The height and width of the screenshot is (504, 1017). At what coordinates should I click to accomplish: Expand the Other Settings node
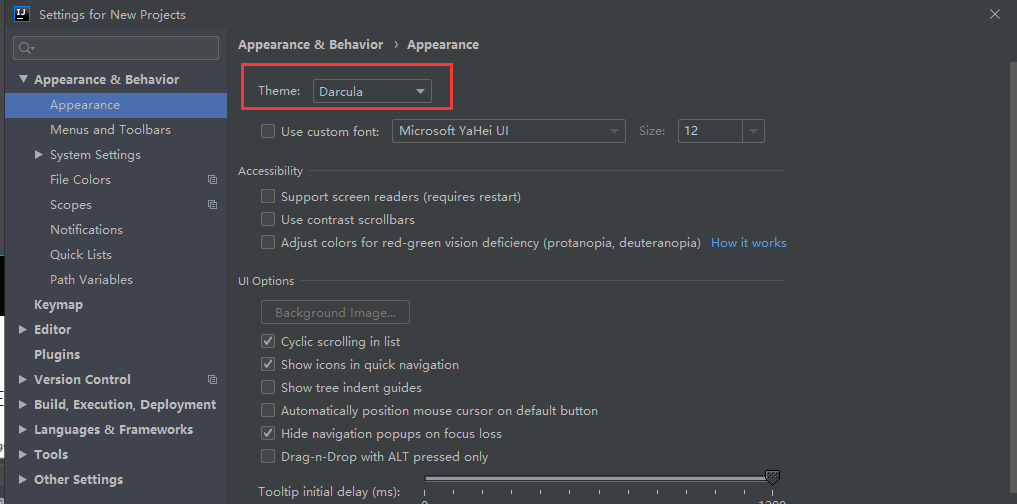click(23, 480)
